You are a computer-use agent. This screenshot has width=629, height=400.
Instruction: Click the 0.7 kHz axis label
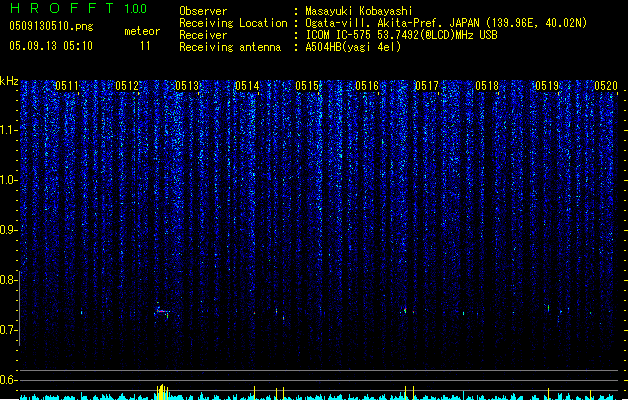(x=8, y=330)
